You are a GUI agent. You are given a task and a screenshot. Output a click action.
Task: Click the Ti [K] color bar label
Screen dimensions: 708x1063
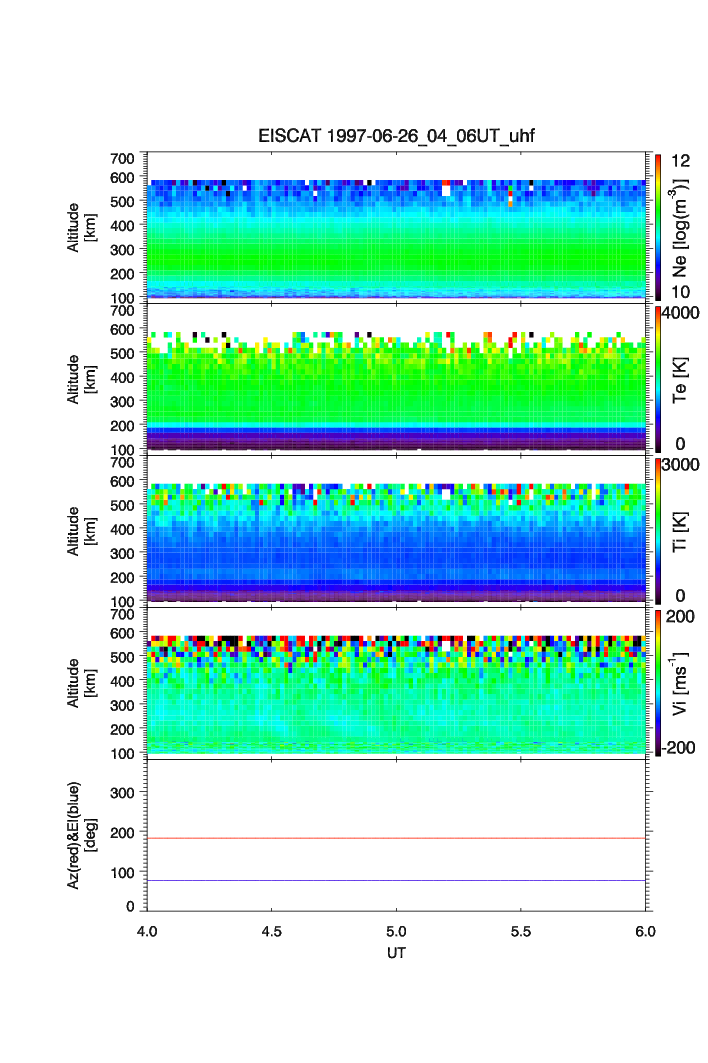(x=680, y=532)
